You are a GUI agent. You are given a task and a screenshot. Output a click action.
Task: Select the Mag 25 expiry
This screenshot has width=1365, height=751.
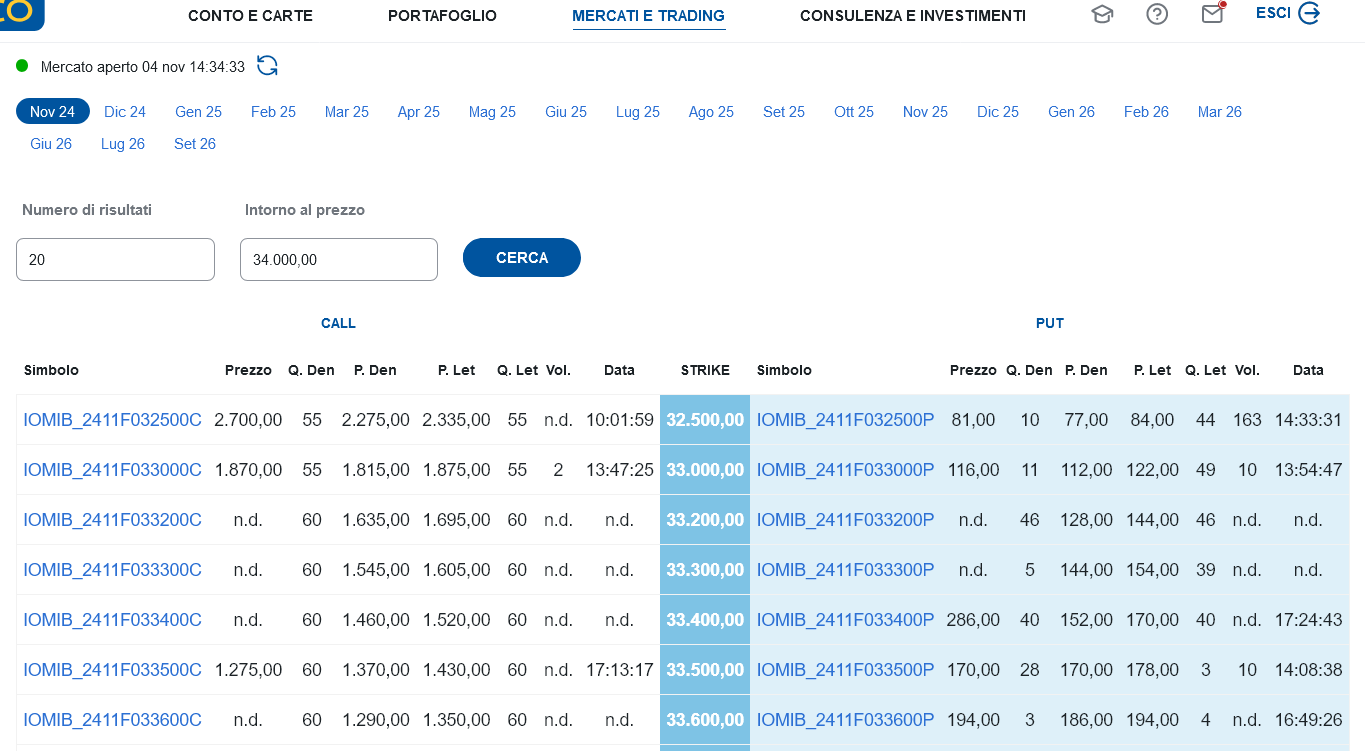tap(492, 112)
